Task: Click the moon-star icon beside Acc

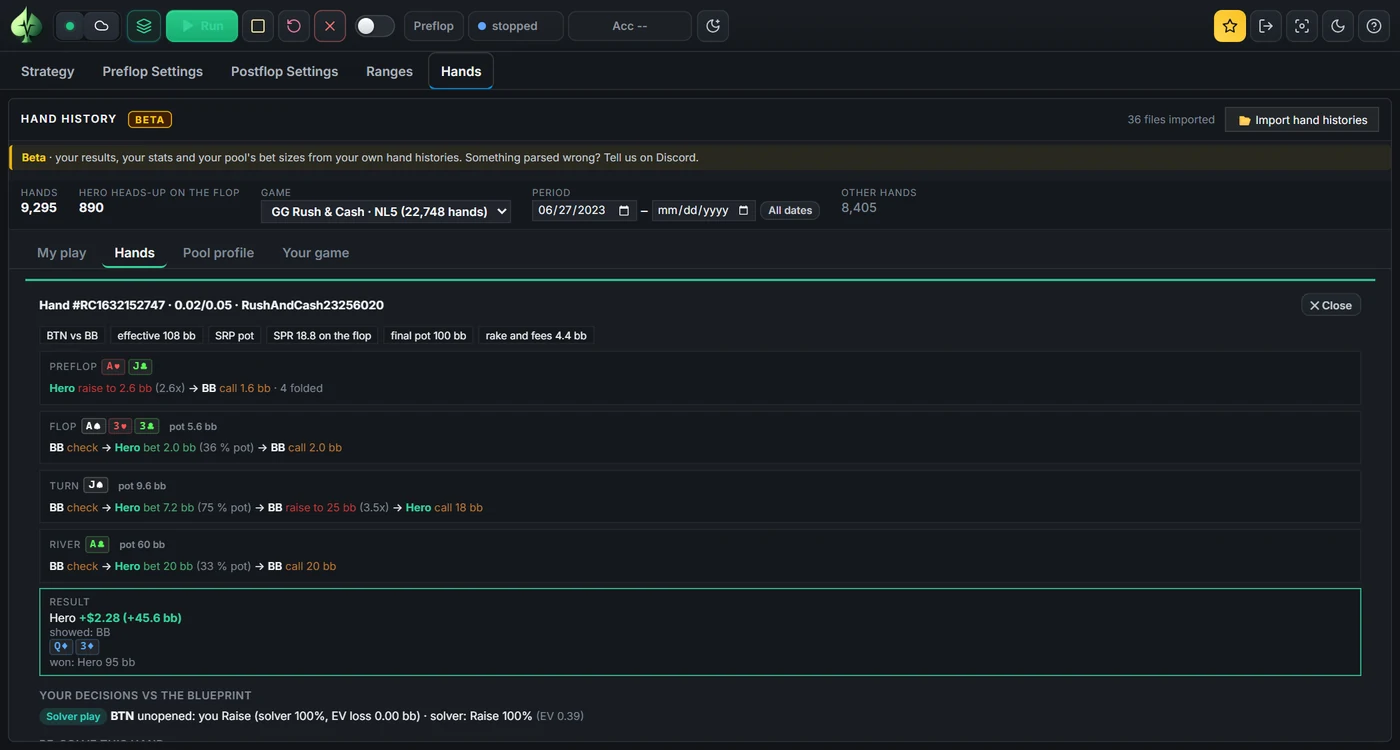Action: (713, 26)
